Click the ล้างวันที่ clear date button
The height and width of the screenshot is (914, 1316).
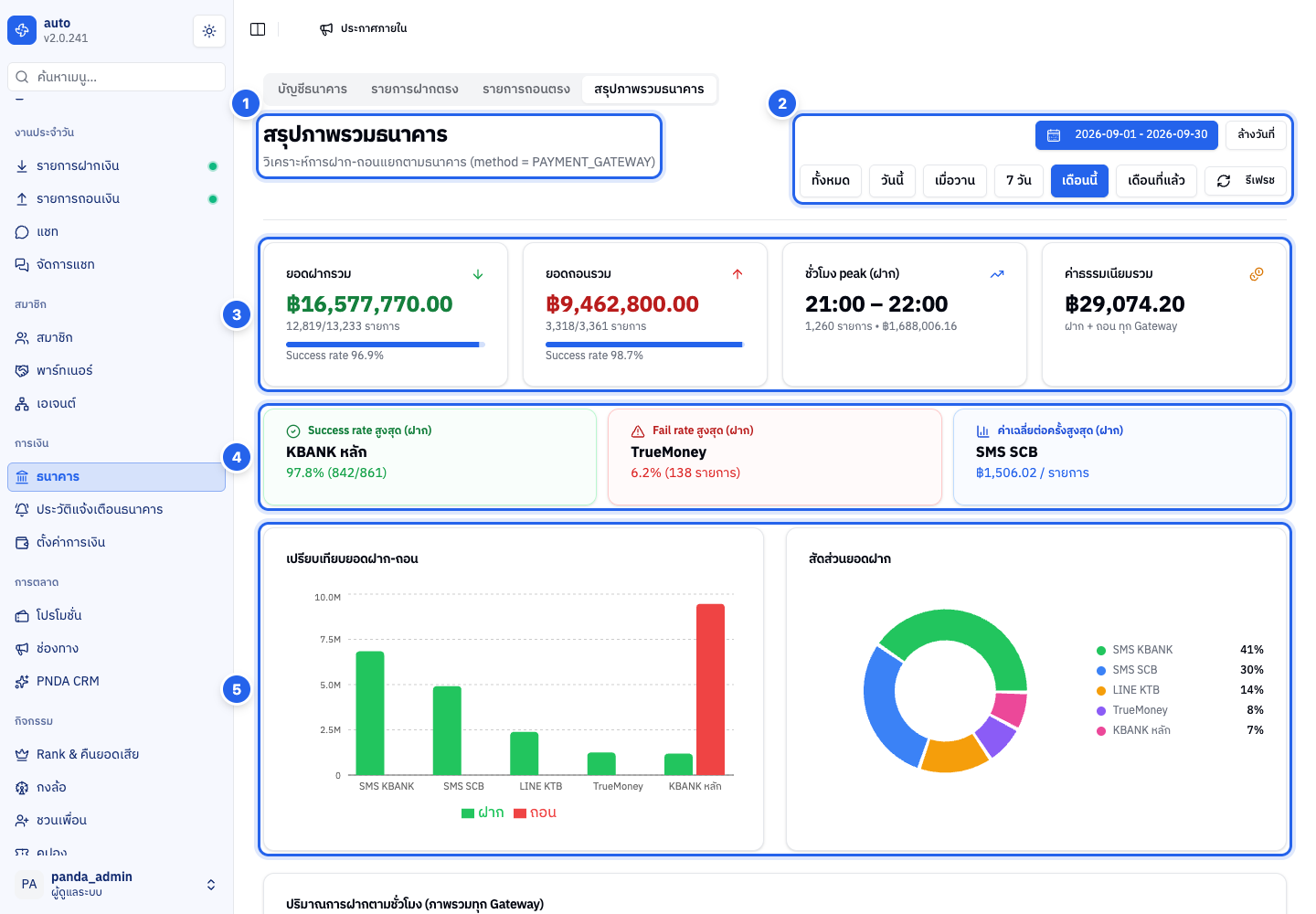[1256, 135]
